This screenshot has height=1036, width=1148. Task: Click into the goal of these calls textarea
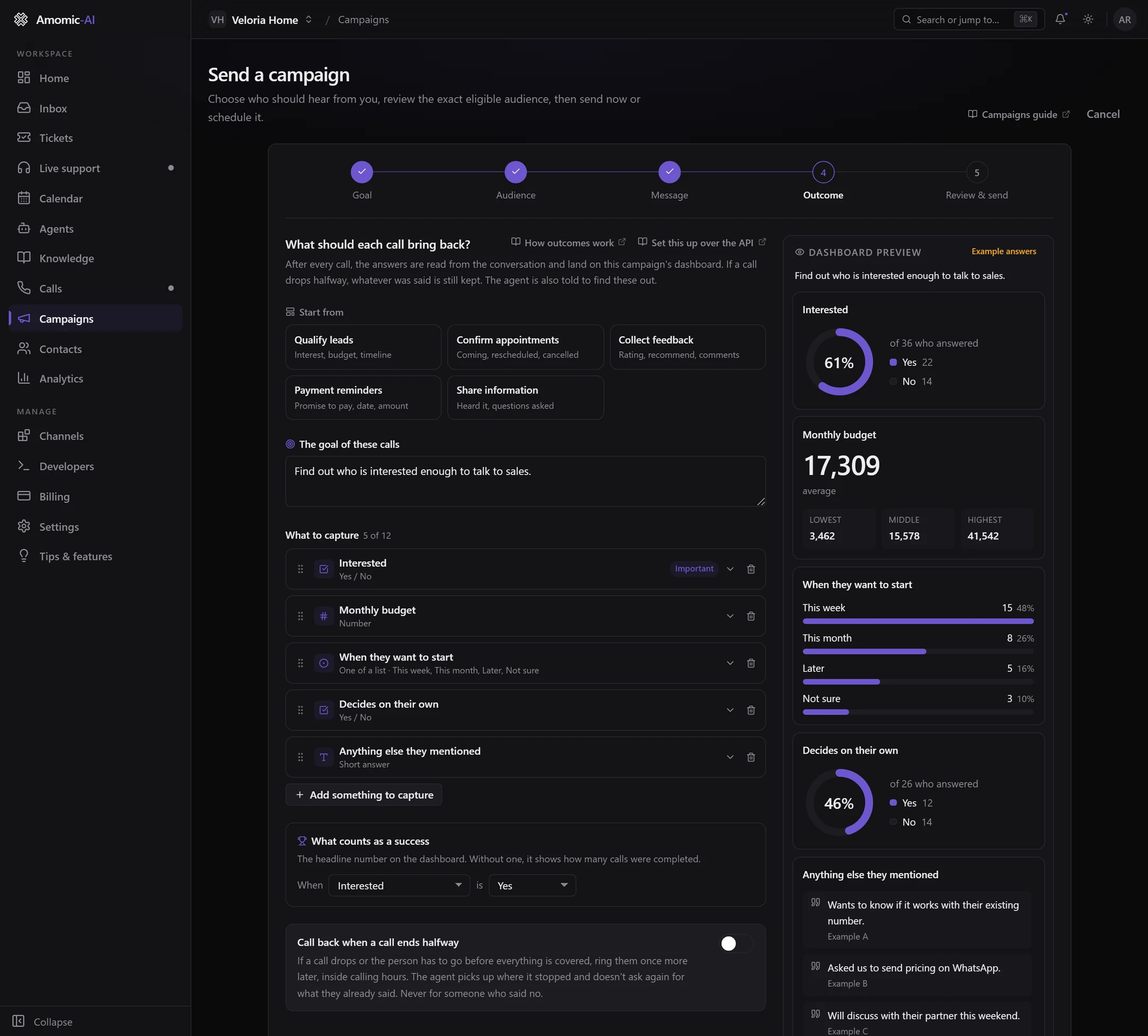tap(525, 481)
